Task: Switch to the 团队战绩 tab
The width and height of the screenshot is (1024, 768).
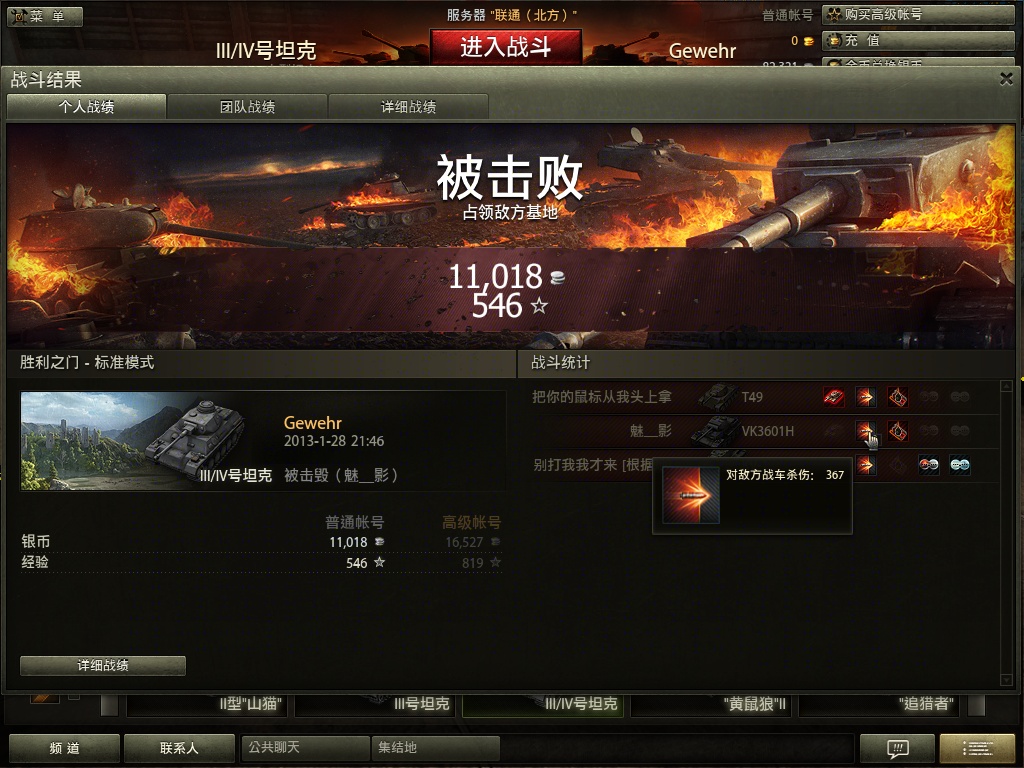Action: (x=247, y=106)
